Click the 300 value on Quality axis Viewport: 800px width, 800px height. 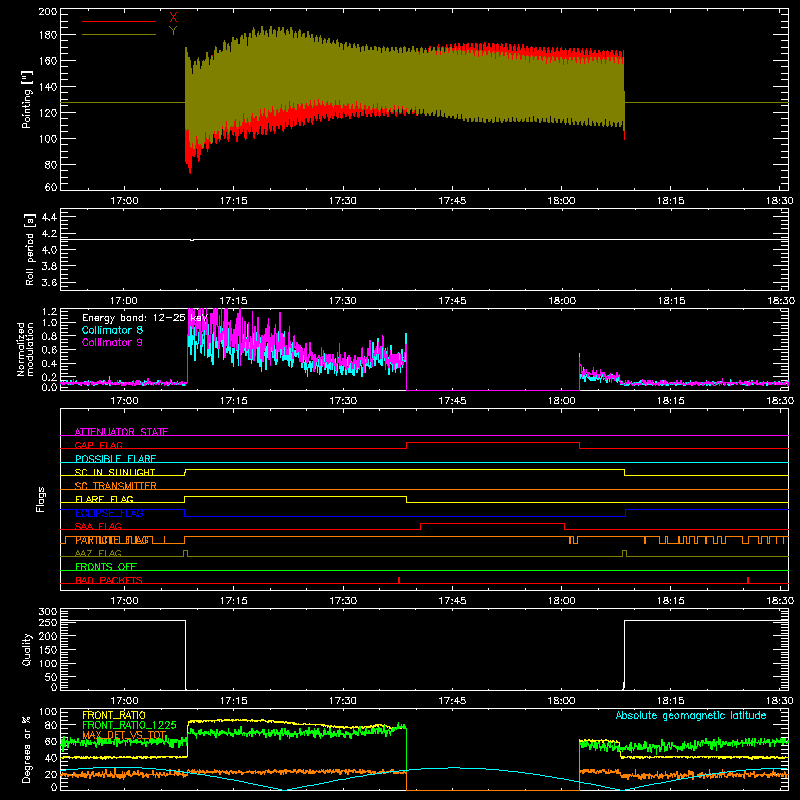tap(48, 612)
